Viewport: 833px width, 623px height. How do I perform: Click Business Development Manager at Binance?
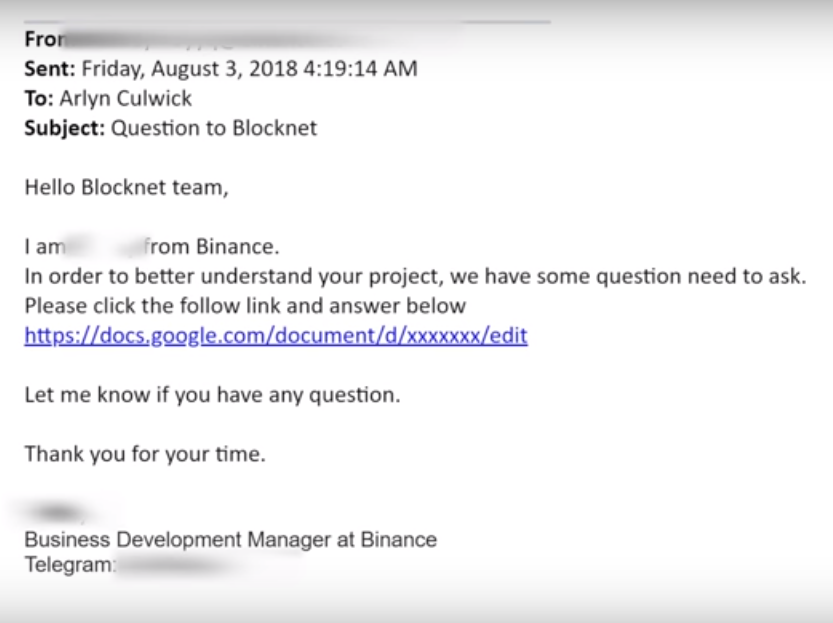(x=231, y=540)
